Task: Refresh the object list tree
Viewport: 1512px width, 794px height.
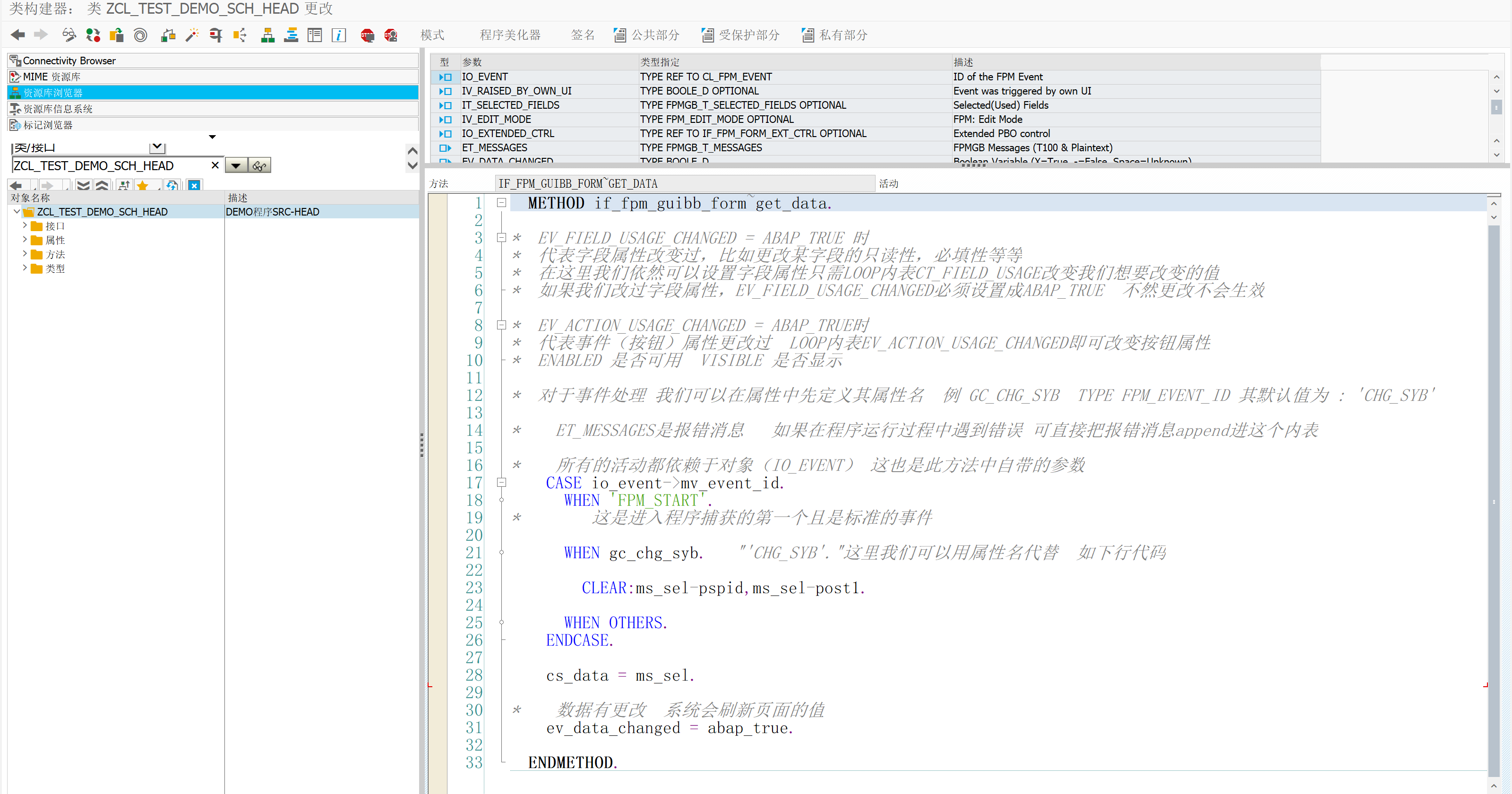Action: pyautogui.click(x=172, y=186)
